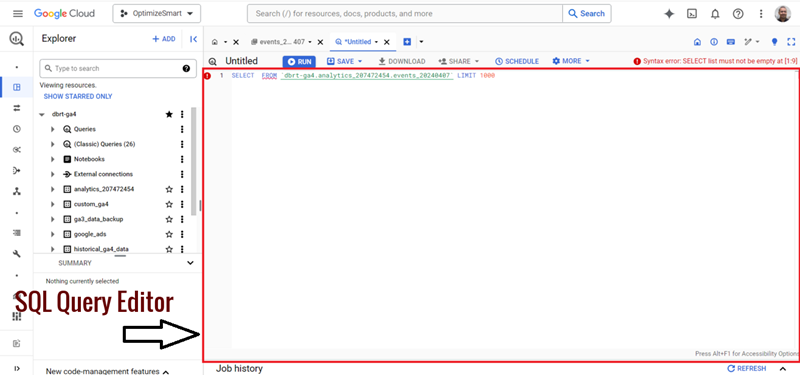
Task: Refresh Job history with REFRESH
Action: (x=746, y=368)
